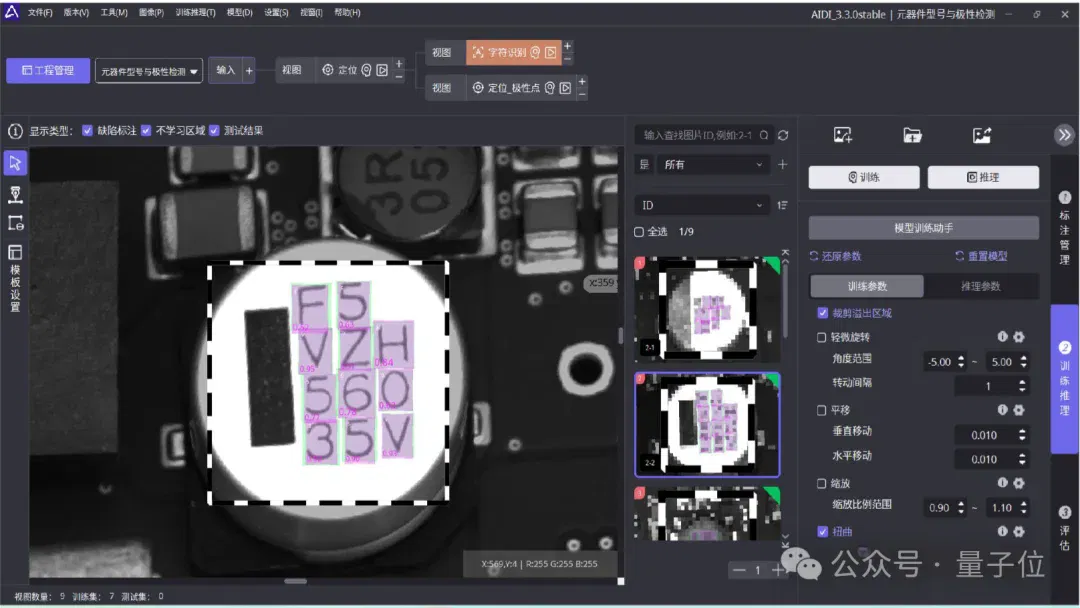1080x608 pixels.
Task: Toggle 测试结果 display checkbox
Action: coord(214,131)
